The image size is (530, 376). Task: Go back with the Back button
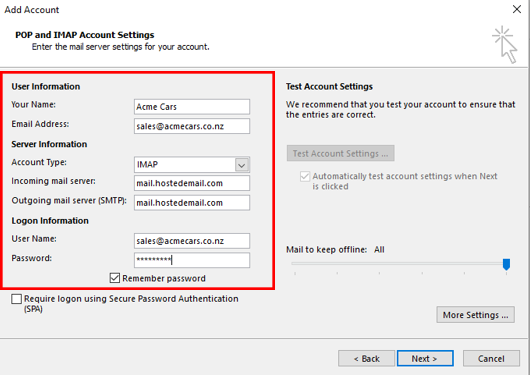click(x=366, y=358)
